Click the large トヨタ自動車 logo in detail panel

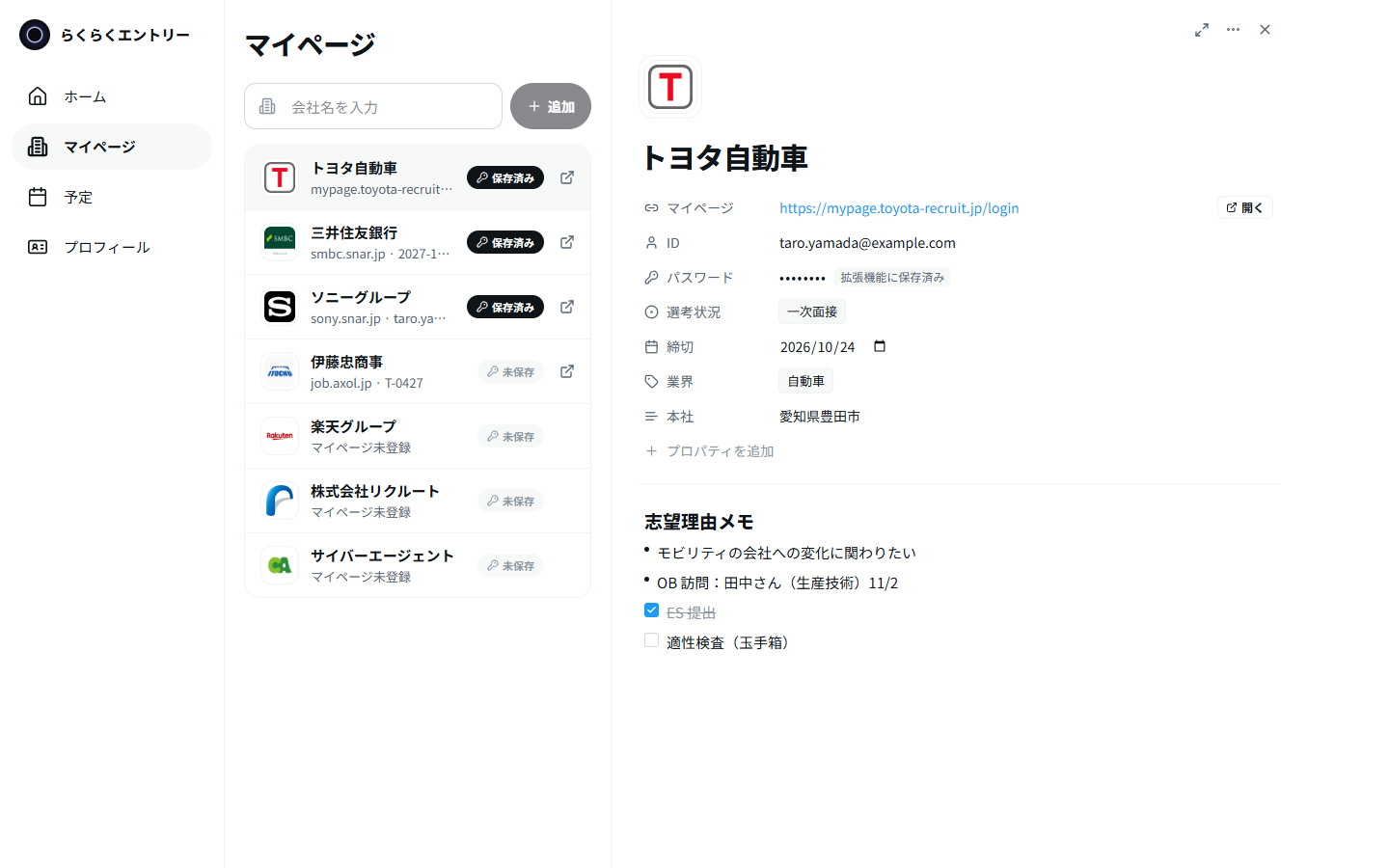click(670, 87)
